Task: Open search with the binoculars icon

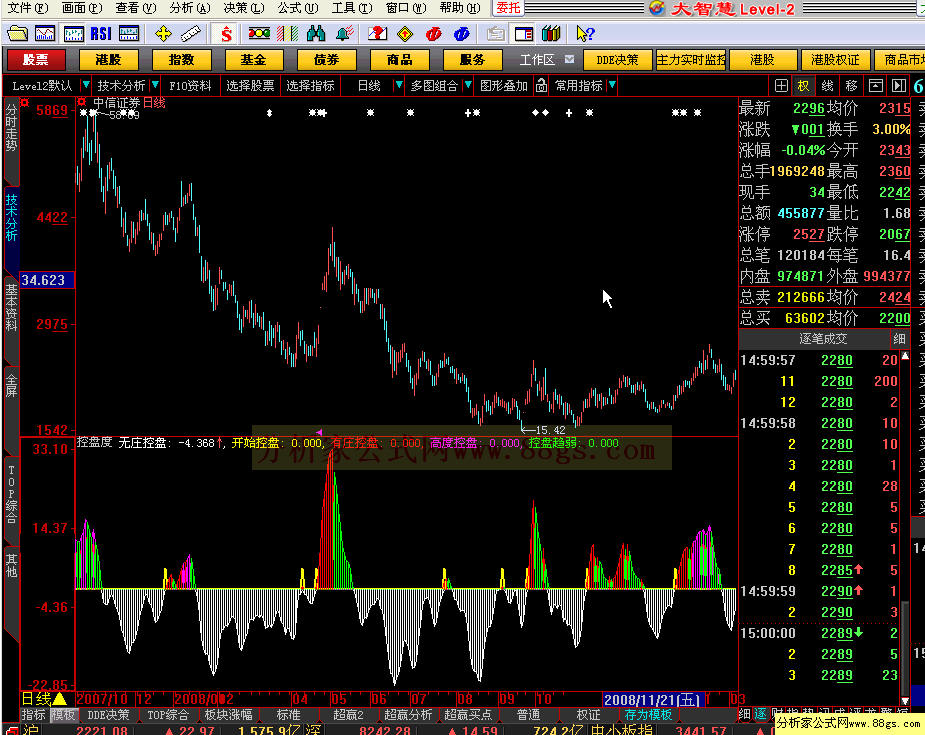Action: click(x=316, y=33)
